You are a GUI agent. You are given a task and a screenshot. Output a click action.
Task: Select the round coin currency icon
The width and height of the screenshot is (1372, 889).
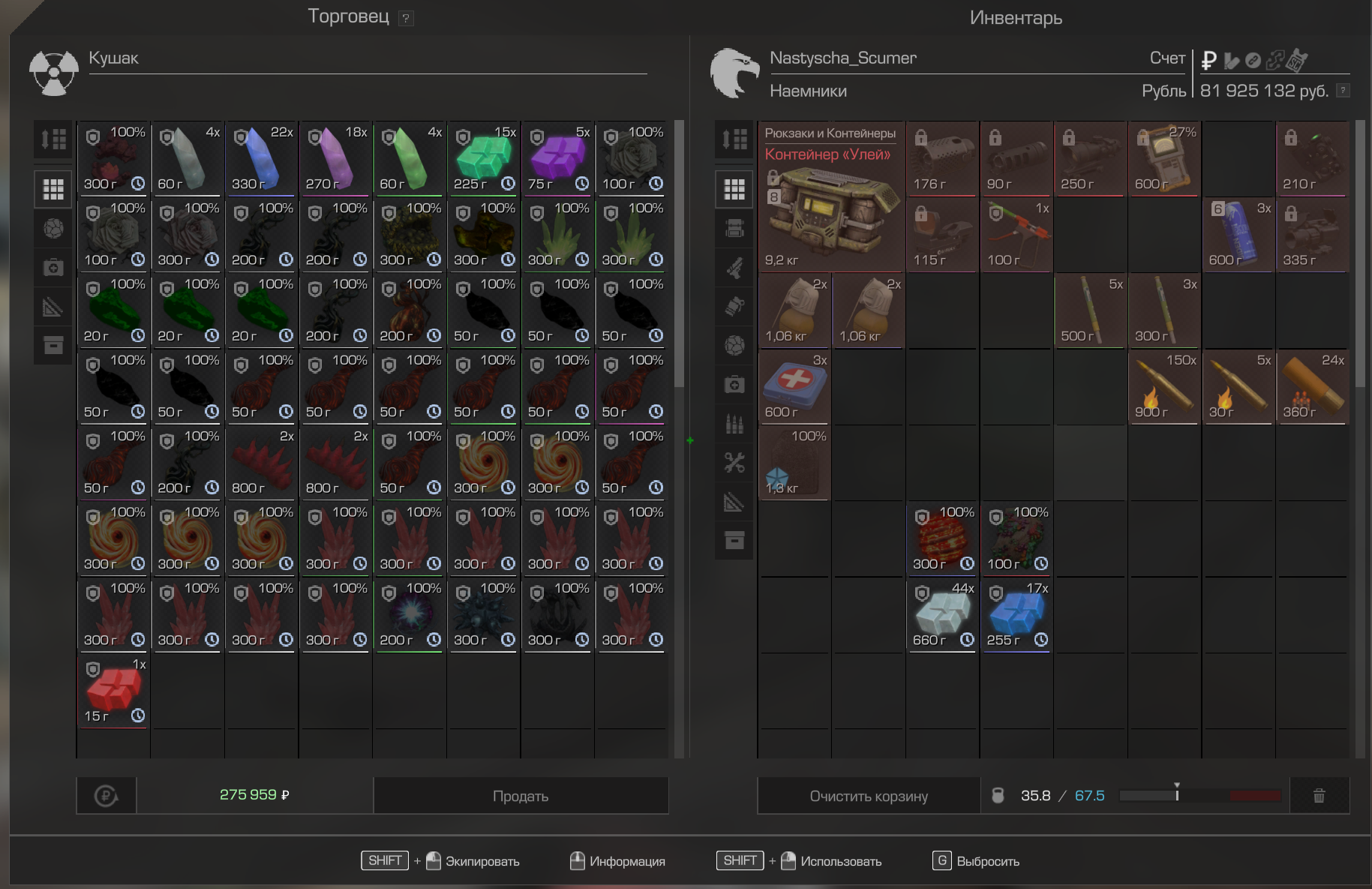[x=1253, y=60]
